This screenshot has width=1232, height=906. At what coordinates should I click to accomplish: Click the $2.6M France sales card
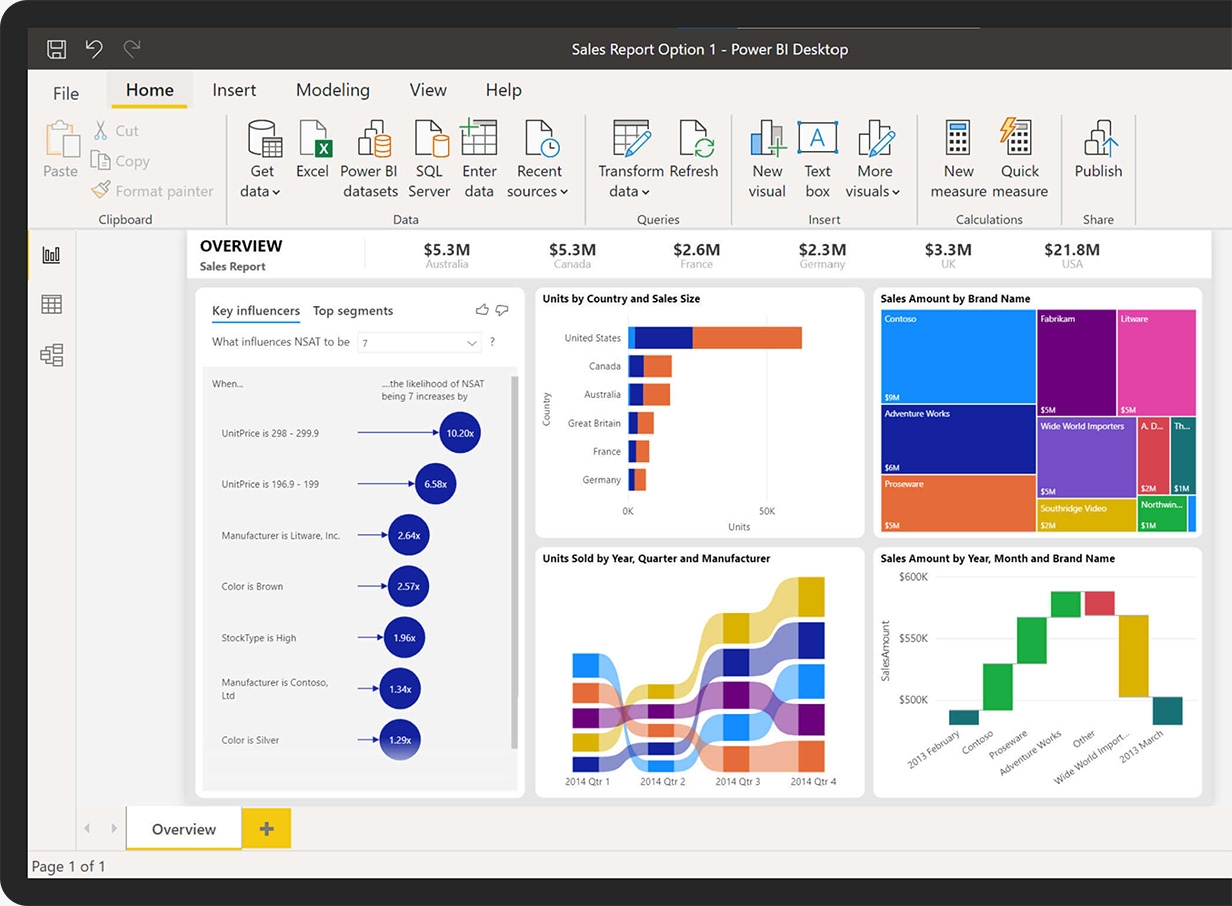[x=696, y=256]
